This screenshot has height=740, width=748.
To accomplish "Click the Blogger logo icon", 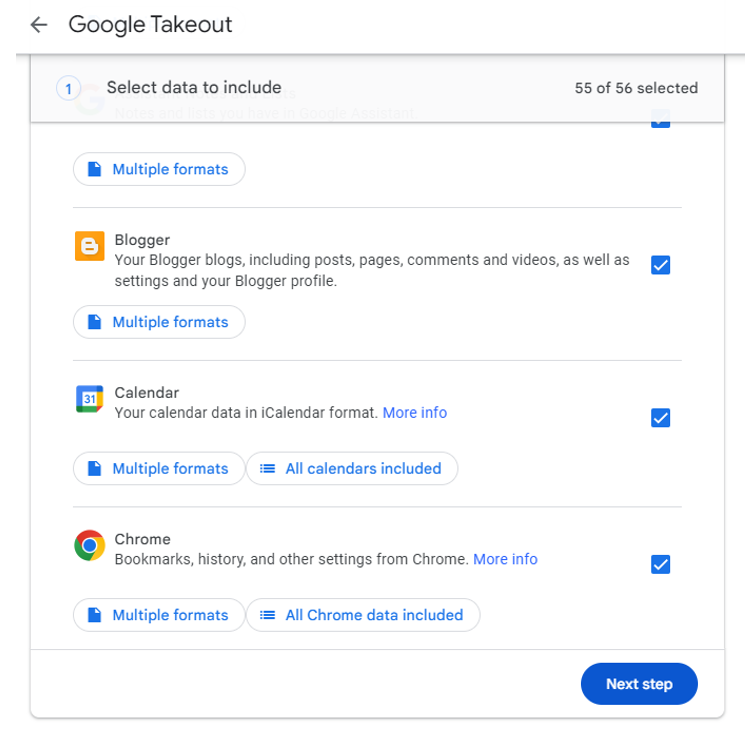I will click(90, 246).
